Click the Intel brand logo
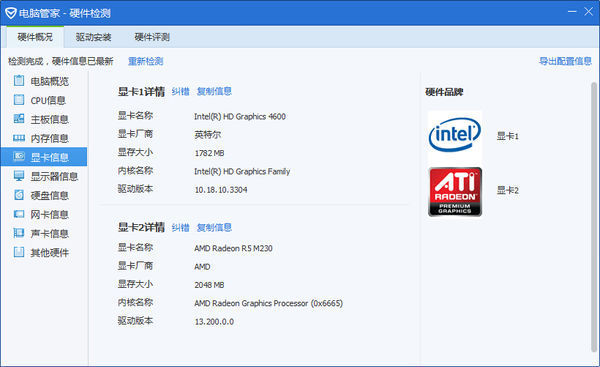Image resolution: width=600 pixels, height=367 pixels. pos(455,135)
